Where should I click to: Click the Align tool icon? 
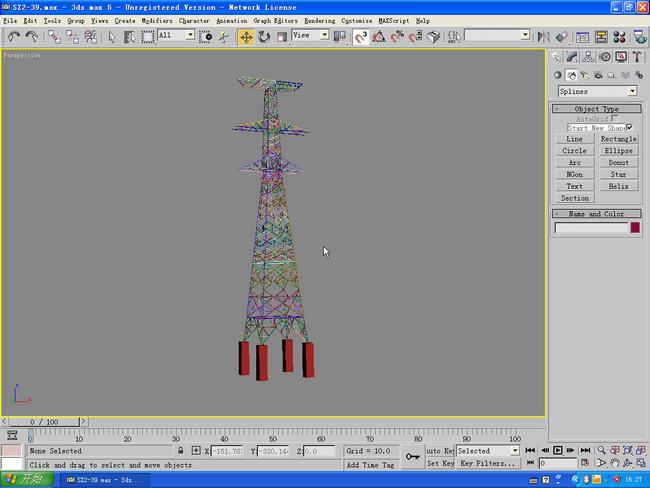click(x=561, y=37)
